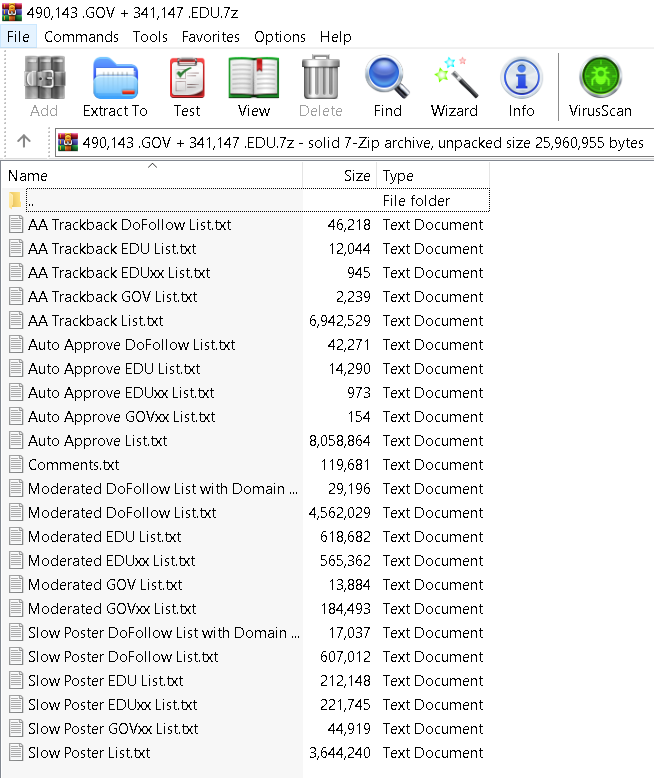Screen dimensions: 654x778
Task: Start VirusScan on the archive
Action: pyautogui.click(x=600, y=87)
